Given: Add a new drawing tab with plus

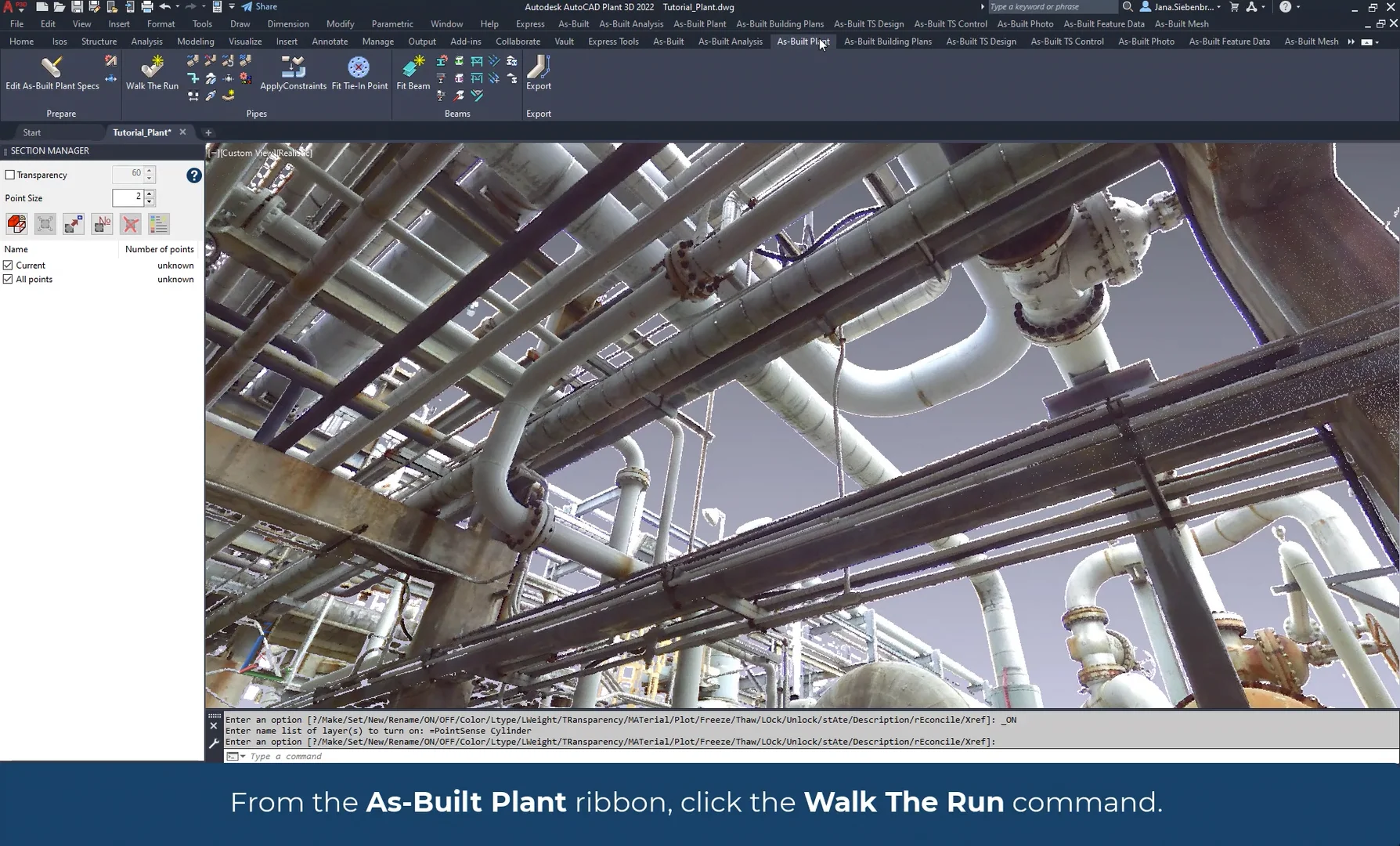Looking at the screenshot, I should 208,132.
